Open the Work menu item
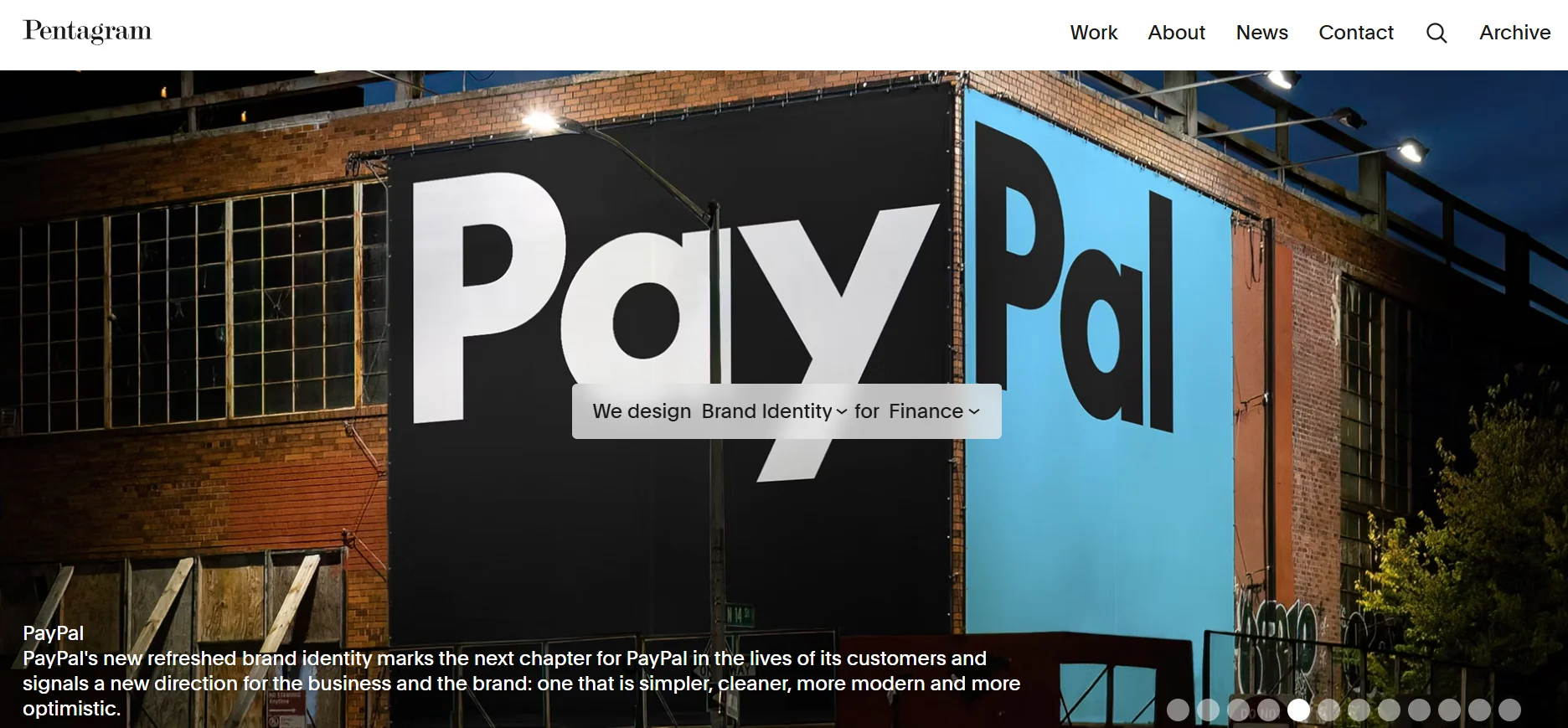Image resolution: width=1568 pixels, height=728 pixels. point(1094,33)
